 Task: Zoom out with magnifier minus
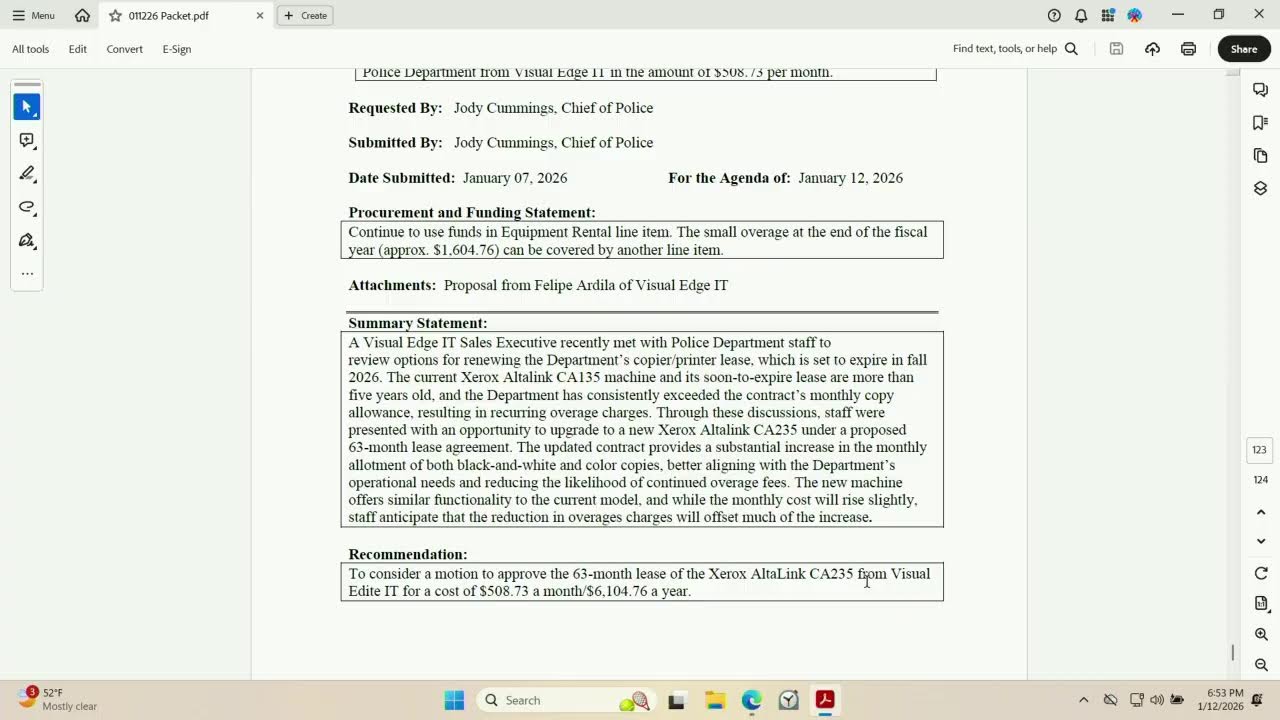coord(1261,665)
